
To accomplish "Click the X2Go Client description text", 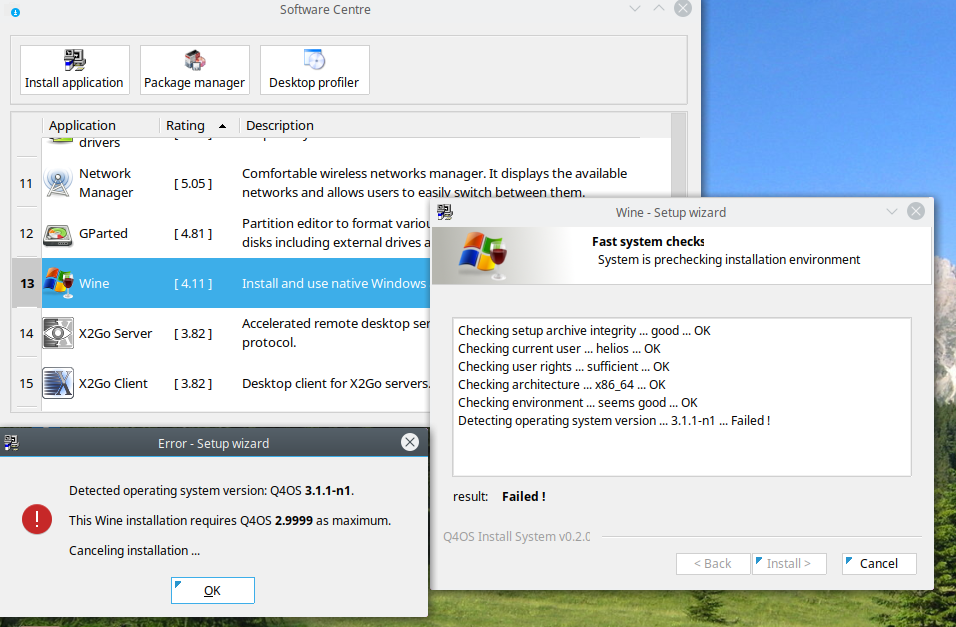I will click(x=336, y=384).
